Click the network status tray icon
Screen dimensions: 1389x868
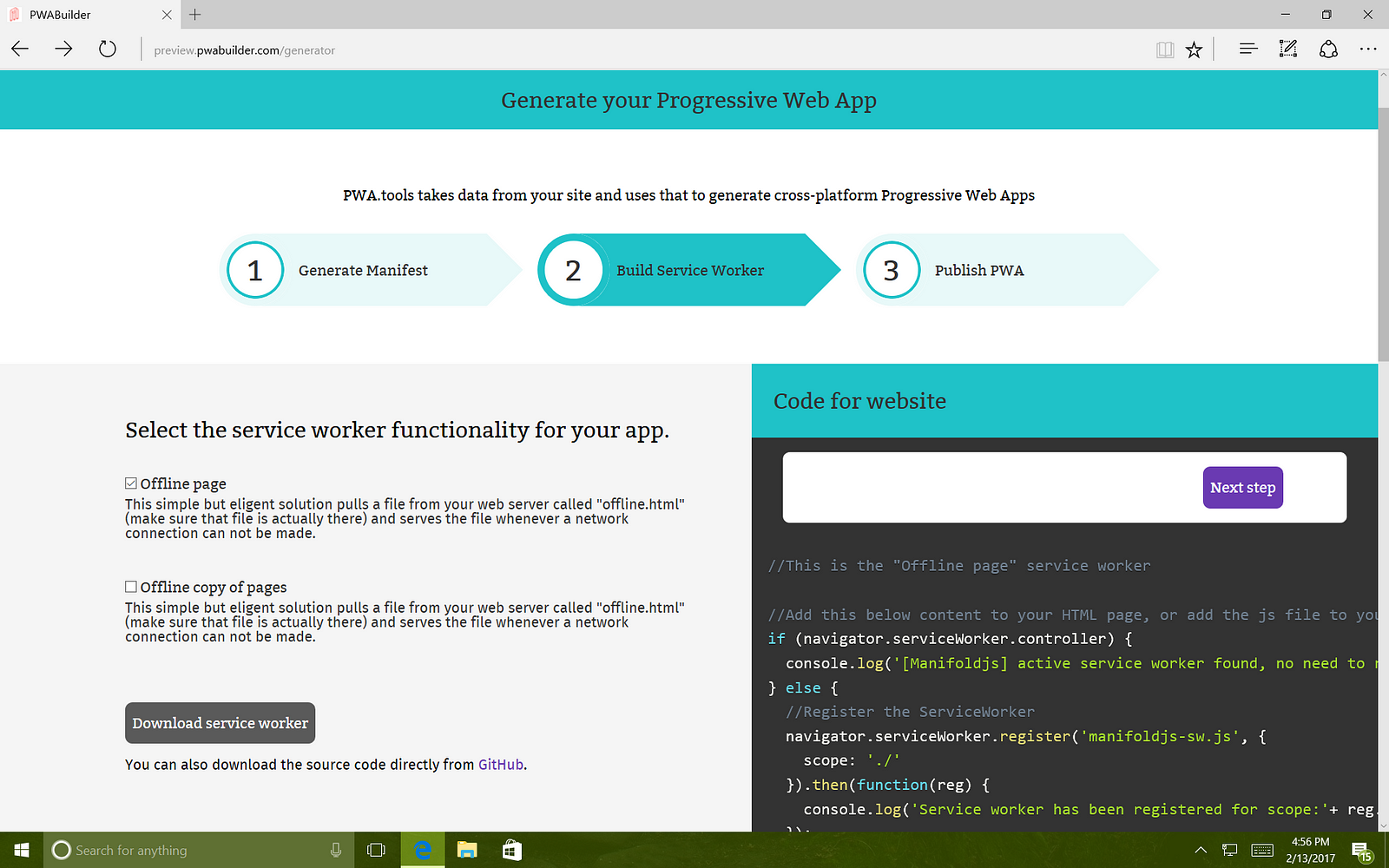(1230, 850)
